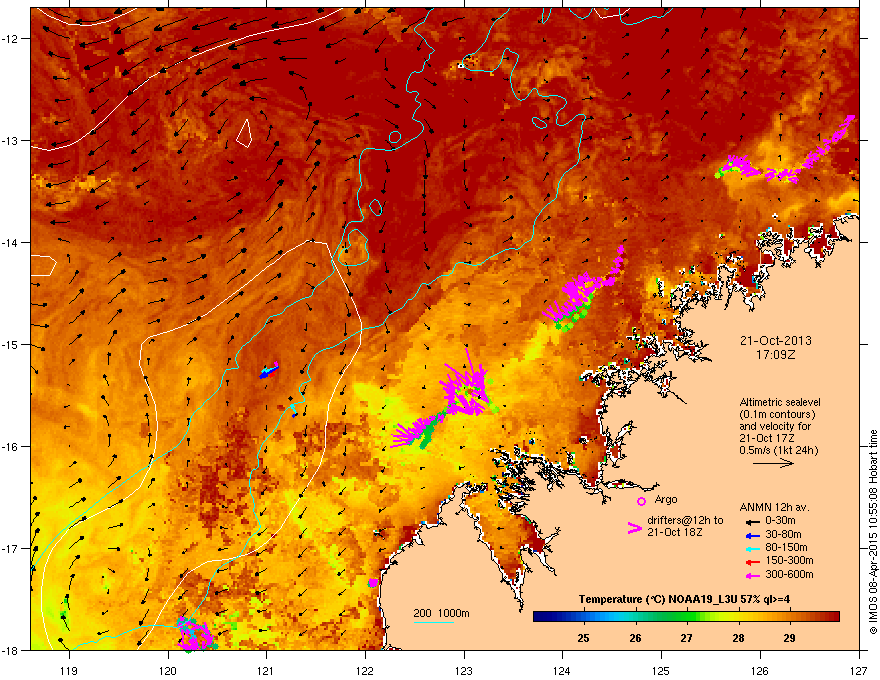Image resolution: width=880 pixels, height=680 pixels.
Task: Select the magenta 300-600m arrow legend icon
Action: [752, 575]
